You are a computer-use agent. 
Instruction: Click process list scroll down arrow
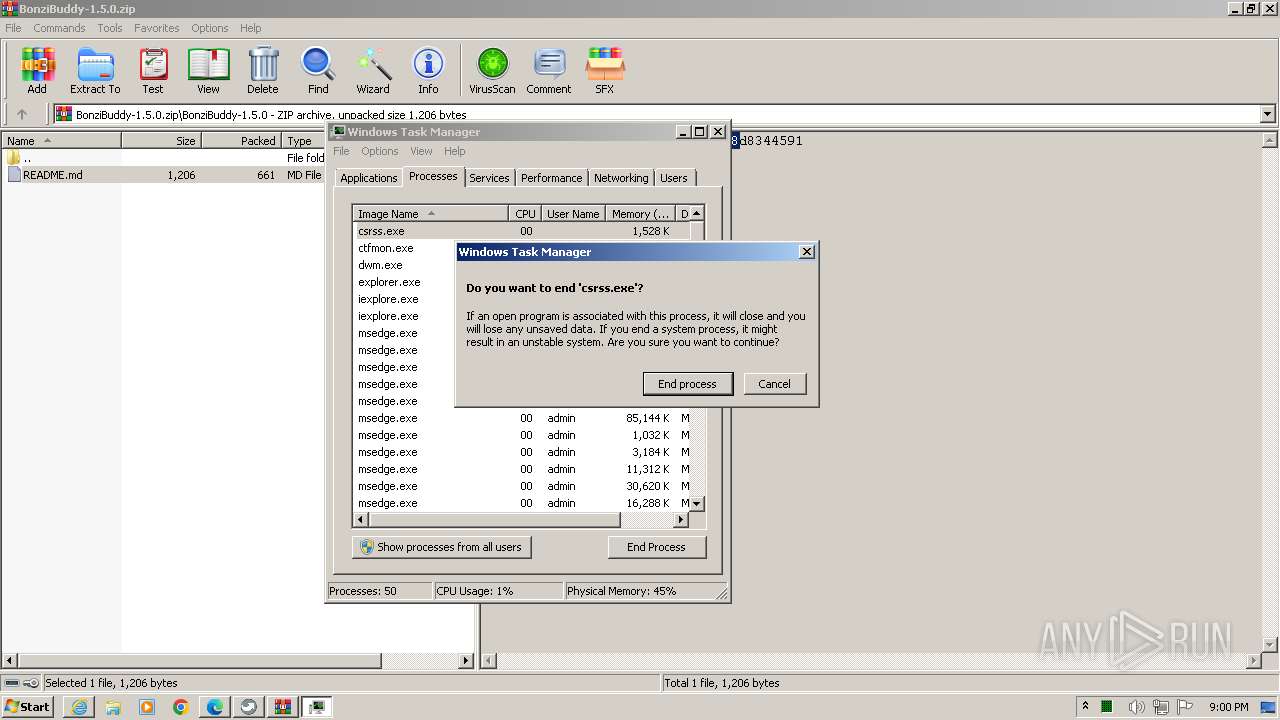point(697,504)
